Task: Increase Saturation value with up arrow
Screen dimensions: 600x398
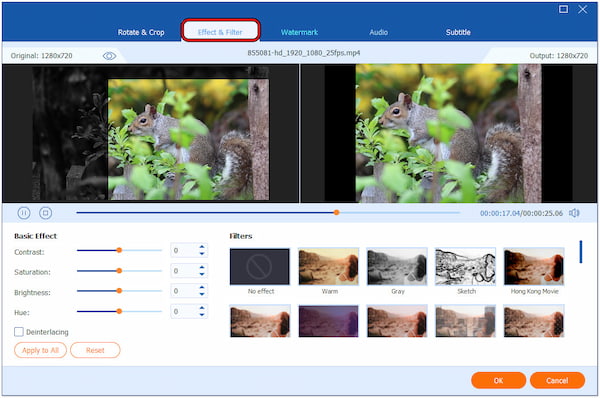Action: tap(202, 268)
